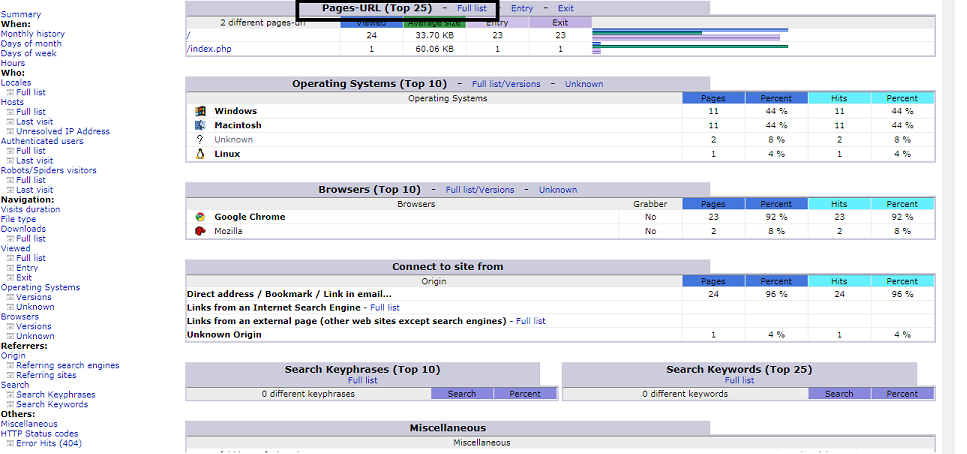Image resolution: width=967 pixels, height=454 pixels.
Task: Click the icon beside Error Hits (404)
Action: click(10, 443)
